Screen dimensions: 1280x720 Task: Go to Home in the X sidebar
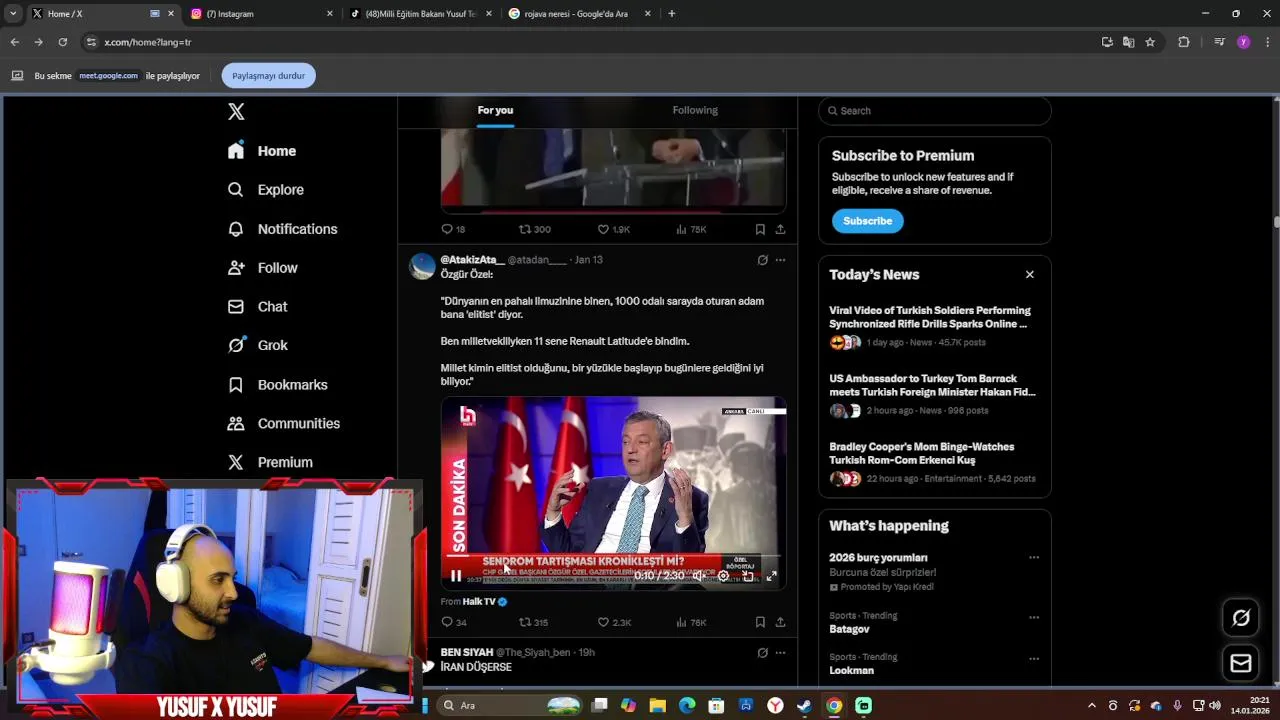pos(262,151)
